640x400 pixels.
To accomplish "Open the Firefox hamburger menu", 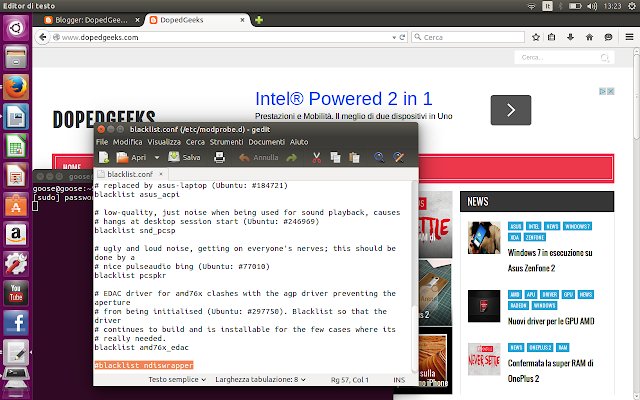I will (629, 37).
